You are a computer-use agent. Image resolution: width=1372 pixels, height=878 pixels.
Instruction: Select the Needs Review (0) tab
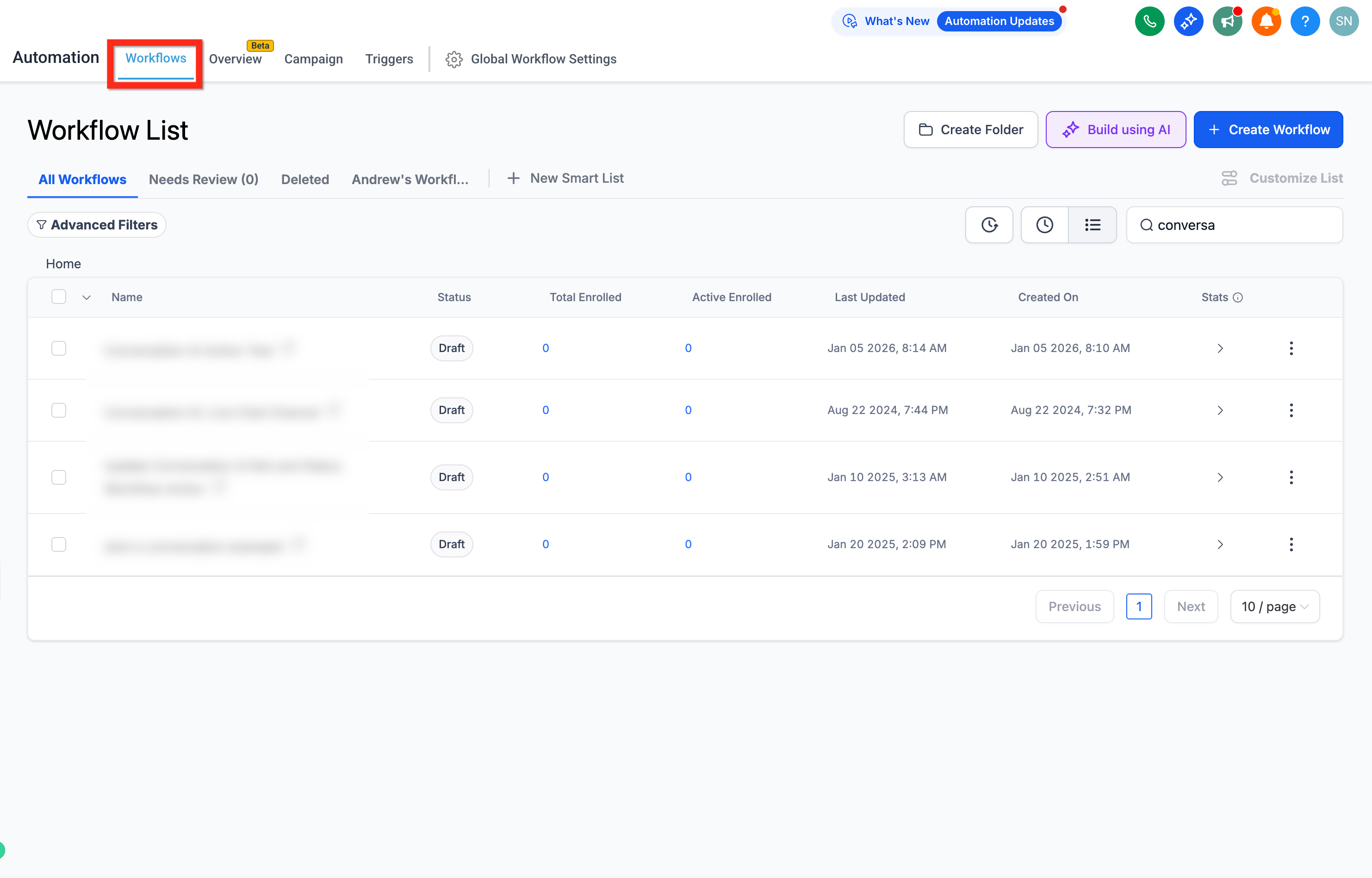click(x=204, y=179)
